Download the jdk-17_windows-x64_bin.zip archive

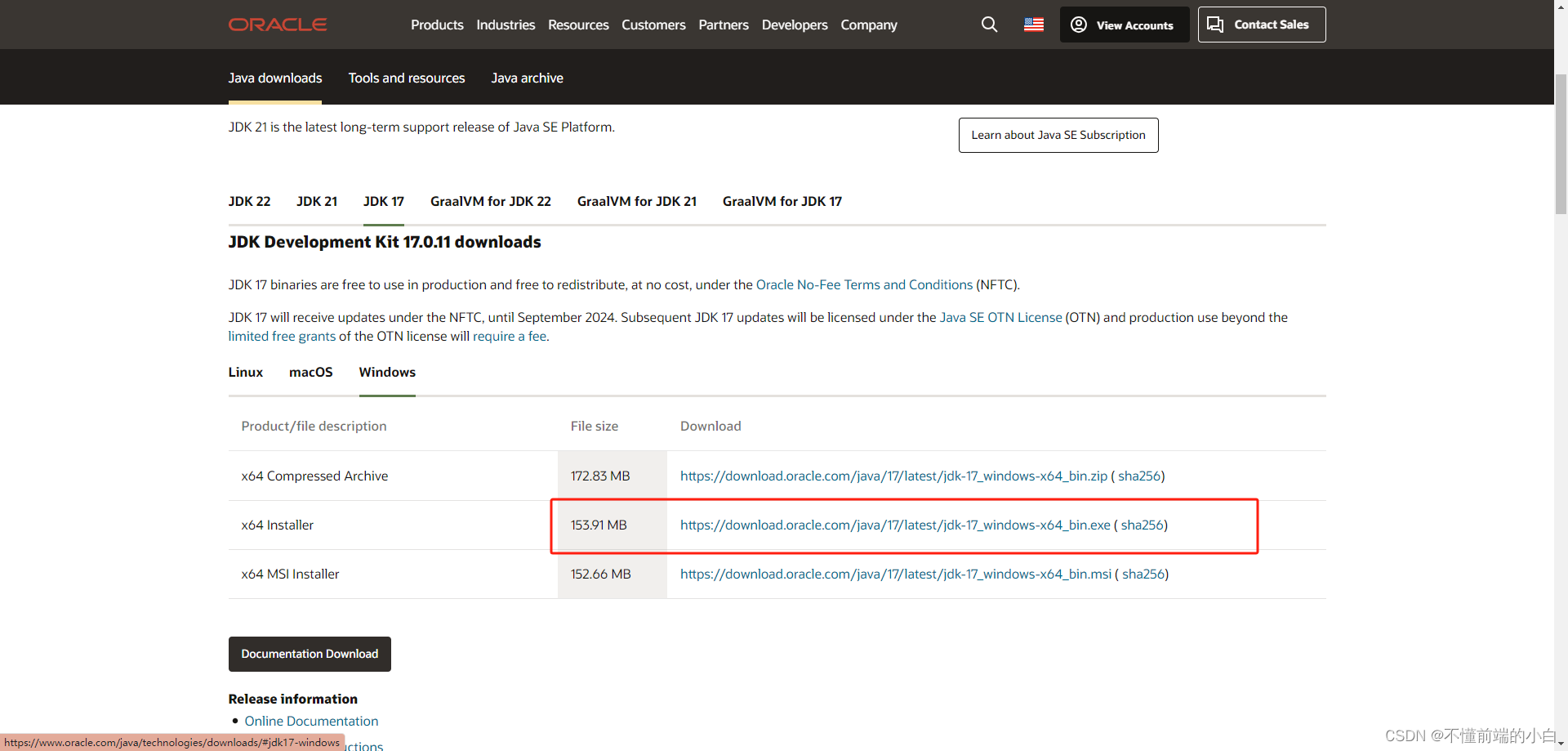[893, 476]
